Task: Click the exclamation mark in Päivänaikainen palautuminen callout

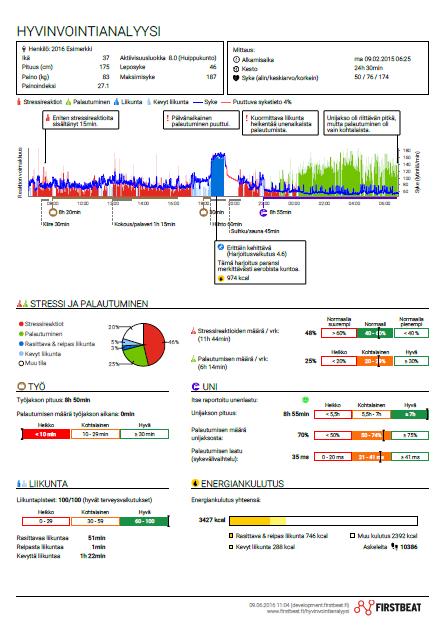Action: pos(167,118)
